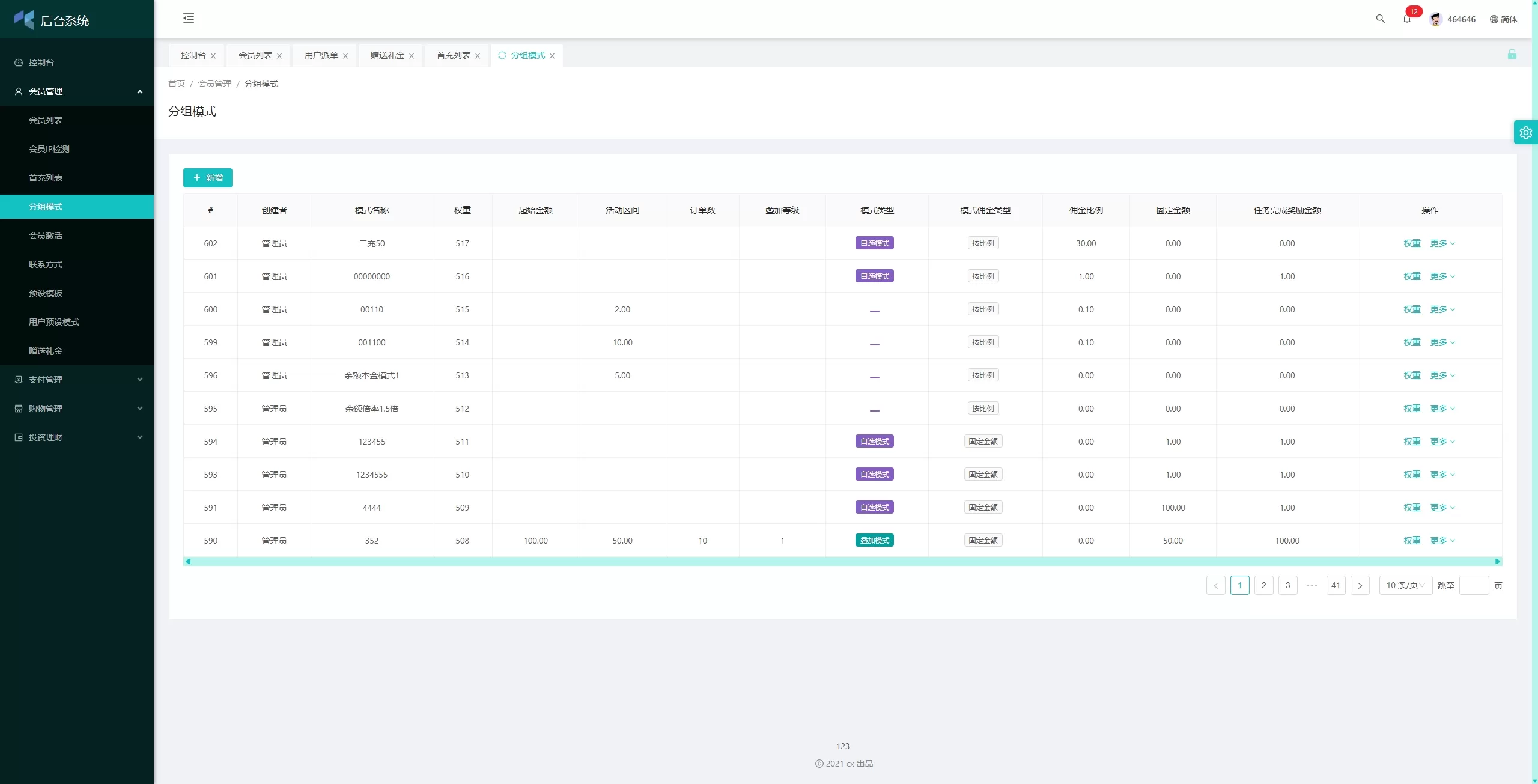Screen dimensions: 1538x784
Task: Refresh icon on the 分组模式 tab
Action: (502, 55)
